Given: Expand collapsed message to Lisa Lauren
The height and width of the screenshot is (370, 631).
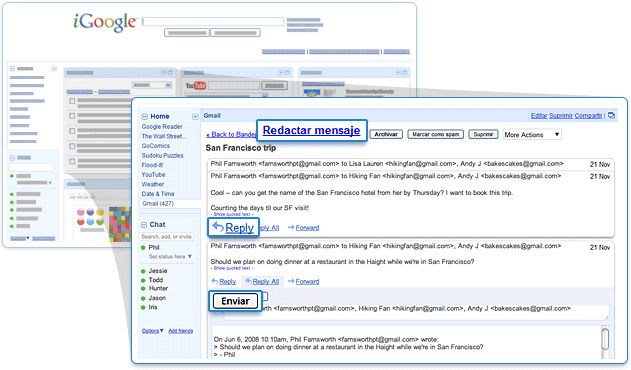Looking at the screenshot, I should (410, 164).
